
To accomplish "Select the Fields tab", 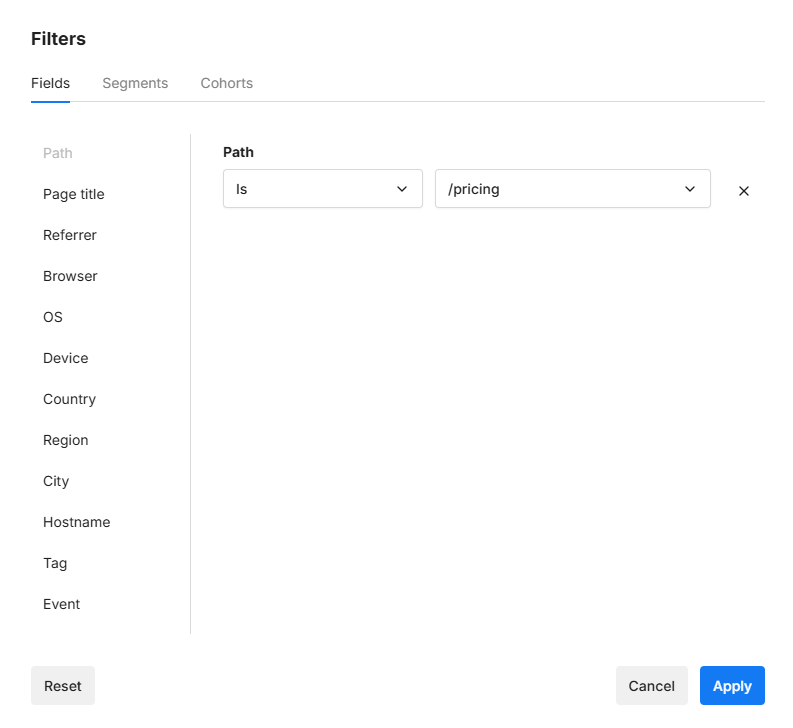I will coord(50,83).
